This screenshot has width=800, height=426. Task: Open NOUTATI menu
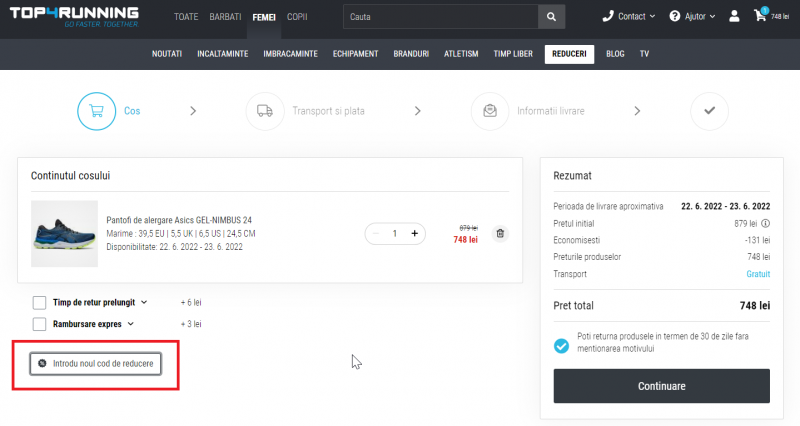pyautogui.click(x=167, y=54)
